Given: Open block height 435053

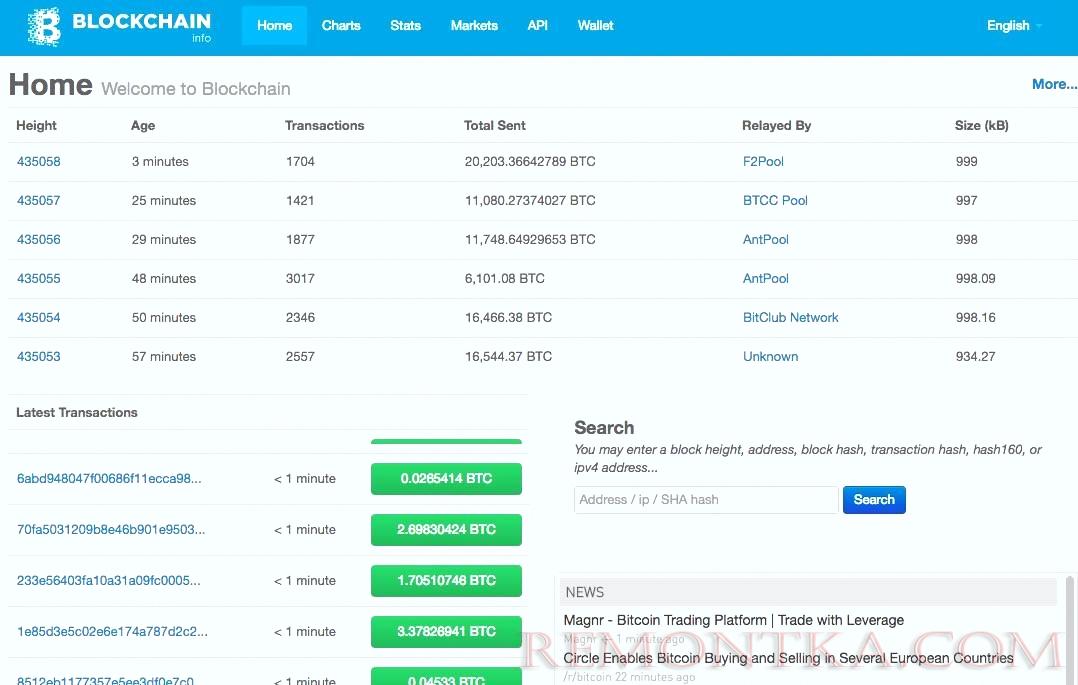Looking at the screenshot, I should pyautogui.click(x=38, y=356).
